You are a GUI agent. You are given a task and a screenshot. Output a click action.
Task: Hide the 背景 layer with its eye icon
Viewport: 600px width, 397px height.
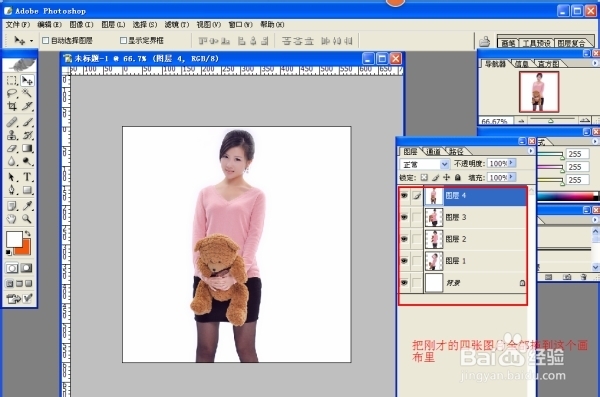point(404,283)
